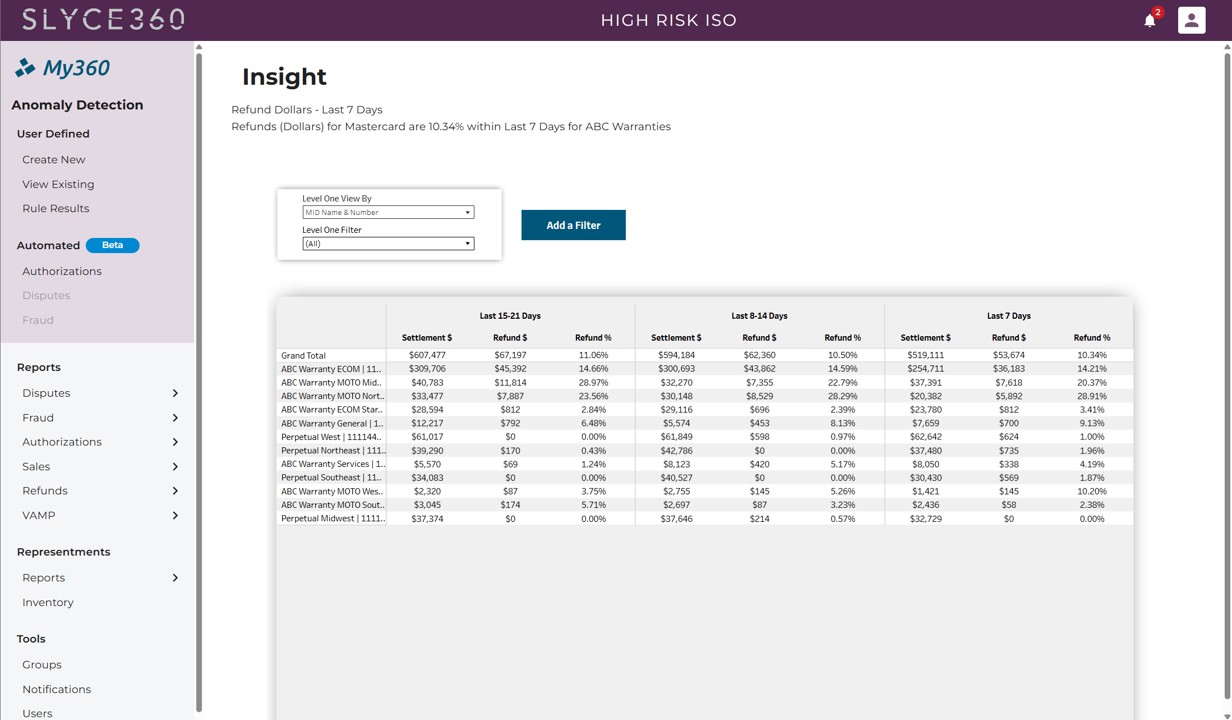Select ABC Warranty General row label

332,424
